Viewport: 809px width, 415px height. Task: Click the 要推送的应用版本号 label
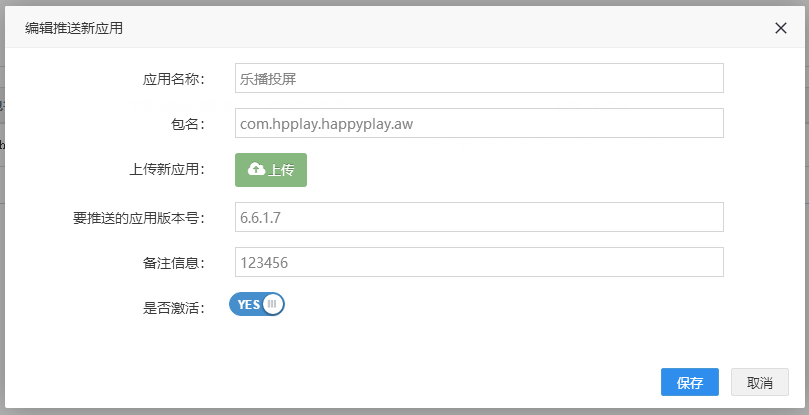click(x=144, y=217)
